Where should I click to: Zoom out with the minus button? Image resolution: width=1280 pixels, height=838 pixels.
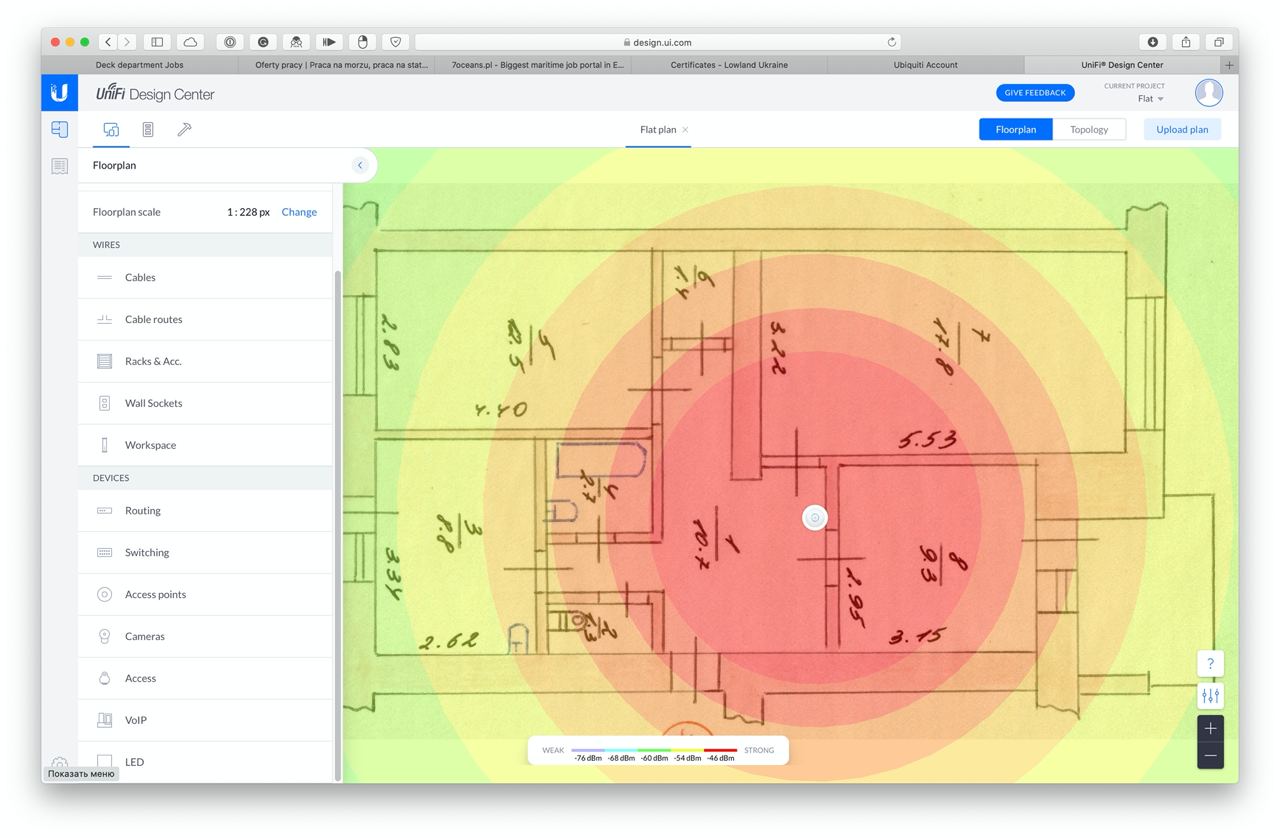1210,756
